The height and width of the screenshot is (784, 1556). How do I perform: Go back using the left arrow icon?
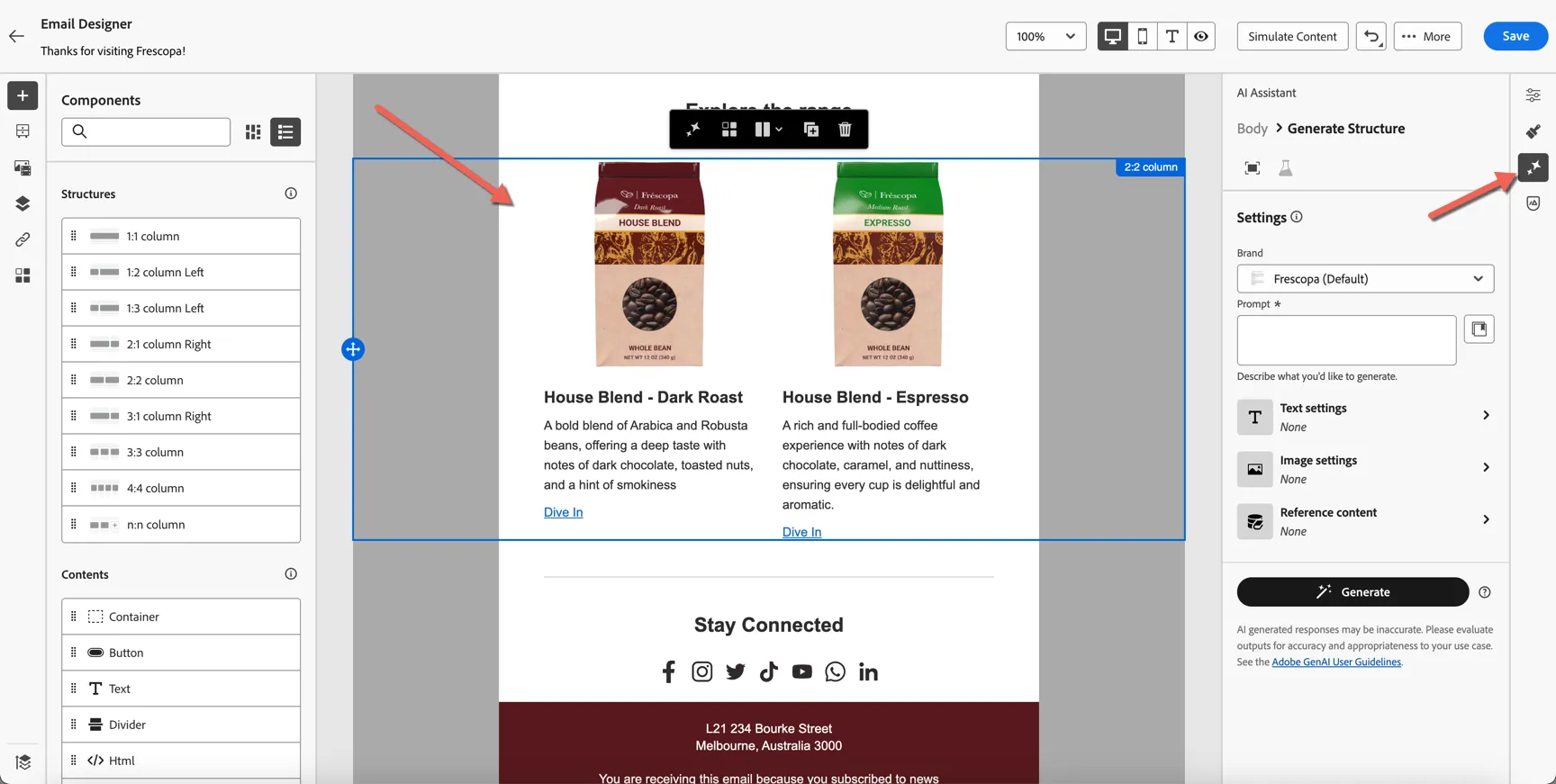16,36
